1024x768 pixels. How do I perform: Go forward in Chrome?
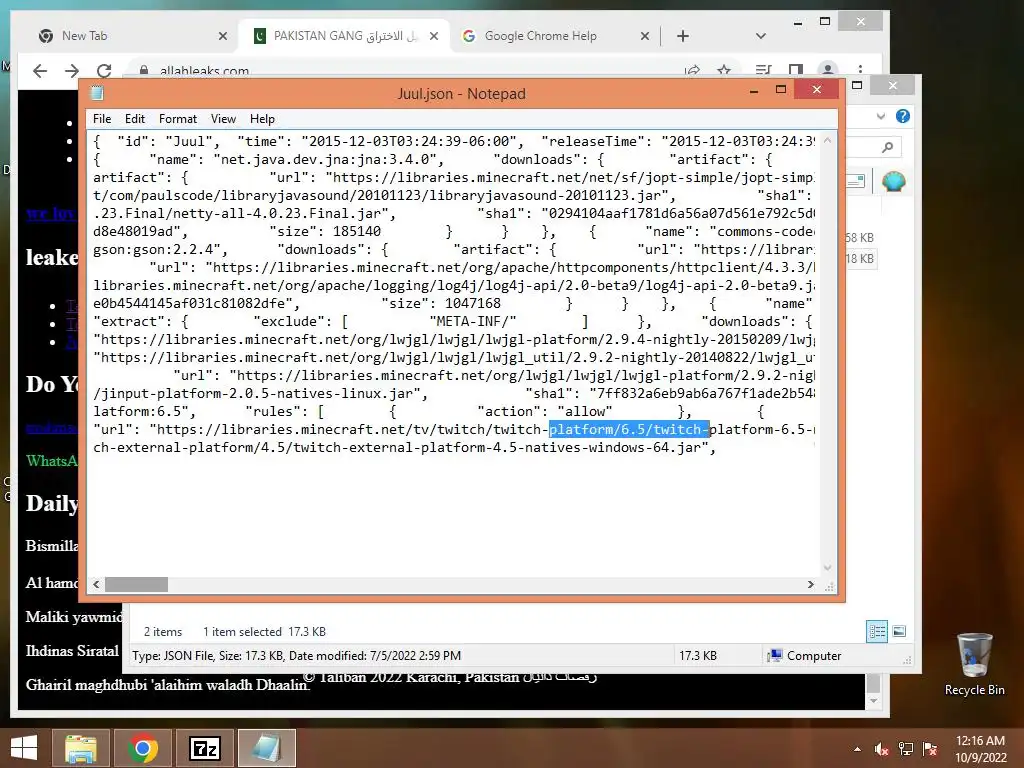pyautogui.click(x=72, y=71)
